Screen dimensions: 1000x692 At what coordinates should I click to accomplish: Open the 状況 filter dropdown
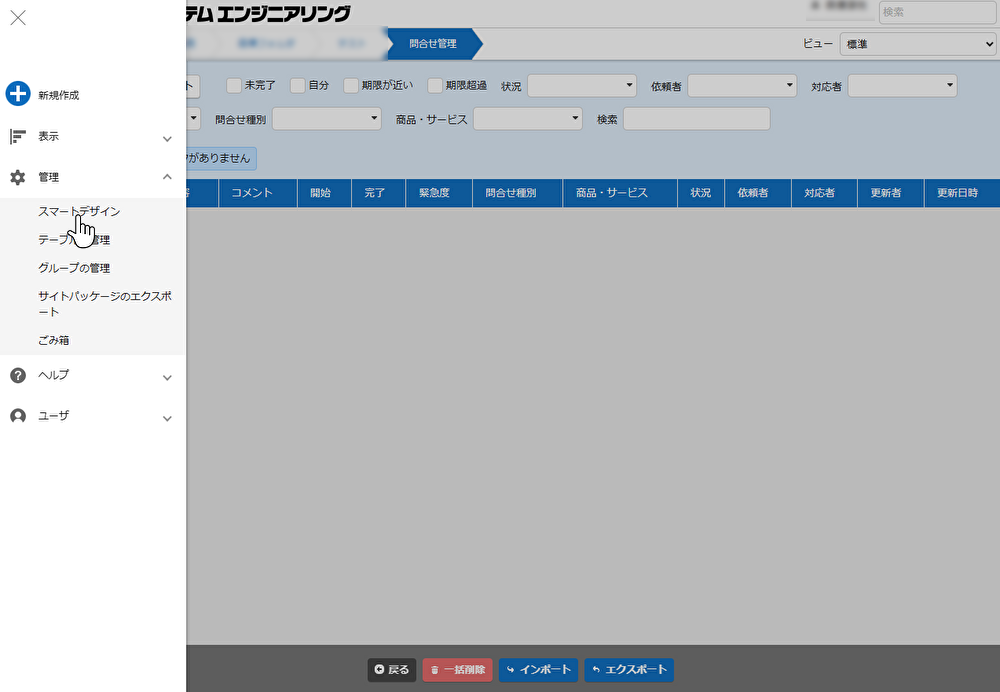point(582,86)
